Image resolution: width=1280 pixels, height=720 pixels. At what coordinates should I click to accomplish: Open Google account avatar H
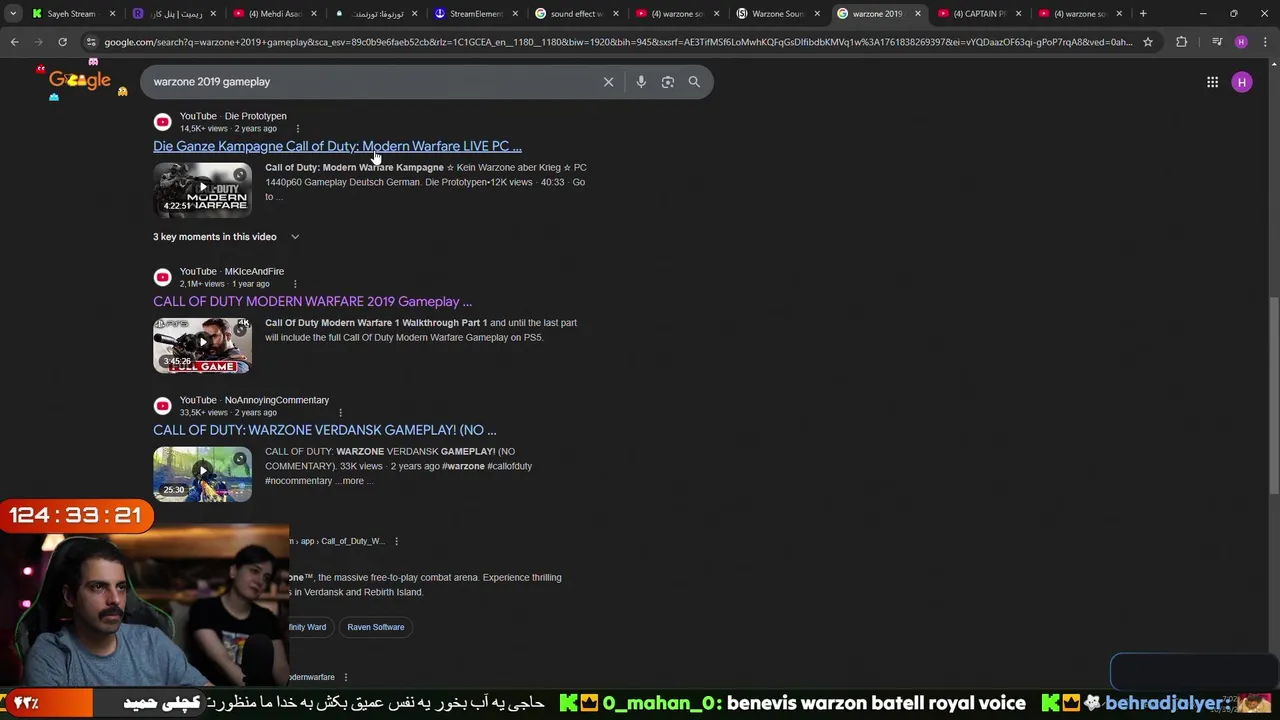(1242, 82)
